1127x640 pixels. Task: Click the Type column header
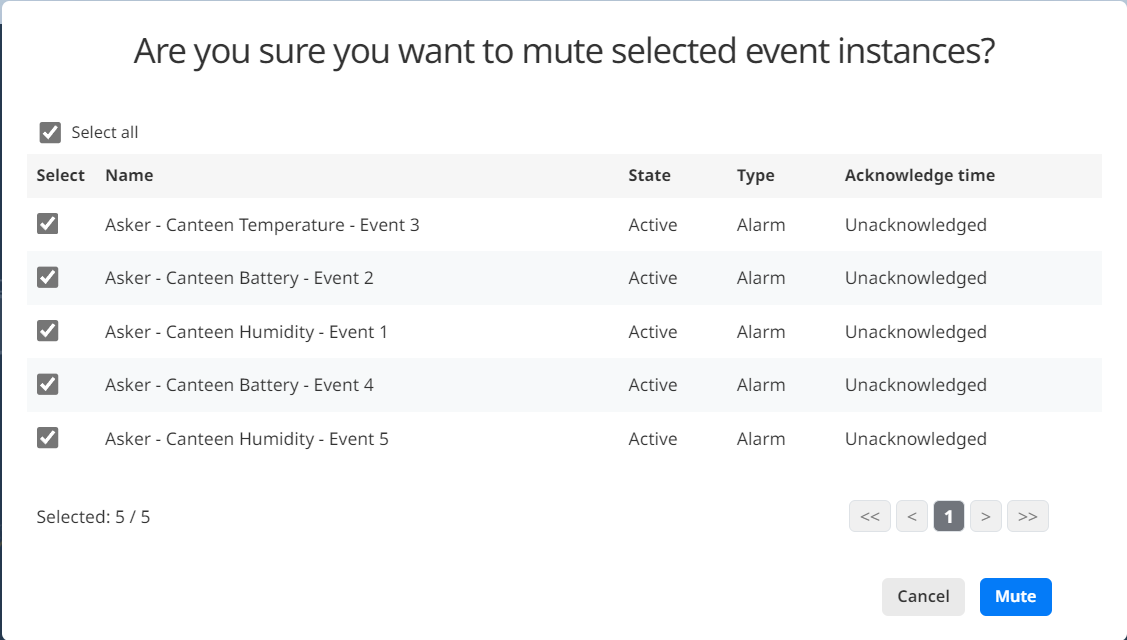755,175
